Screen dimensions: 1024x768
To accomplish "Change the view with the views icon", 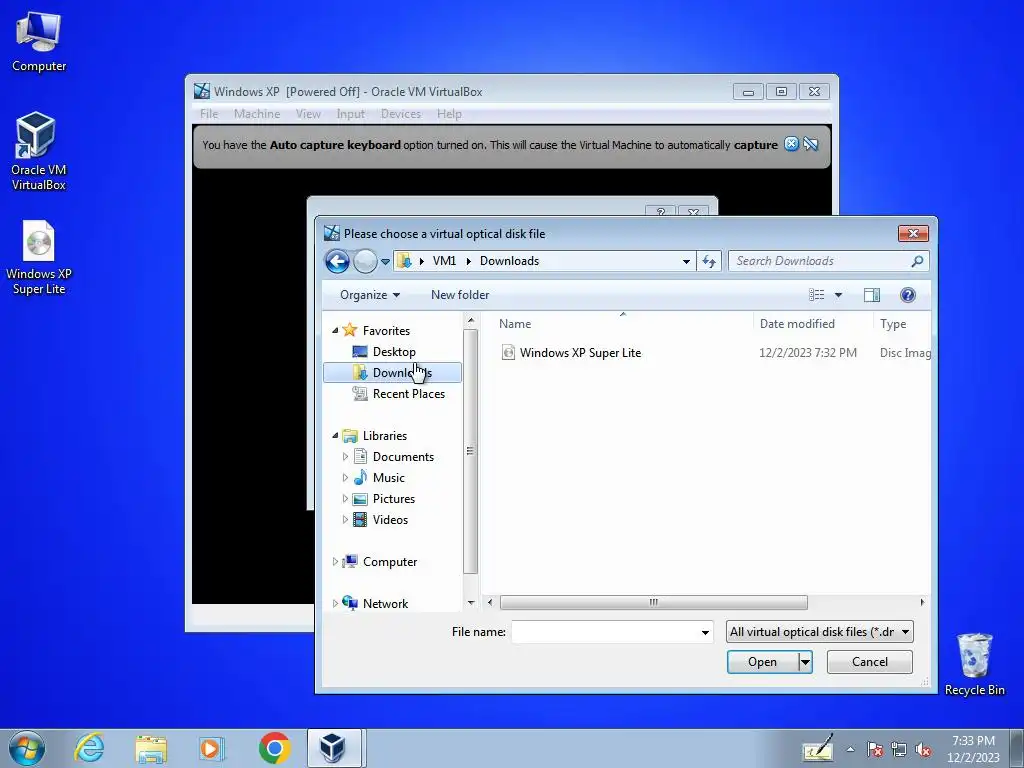I will point(816,295).
